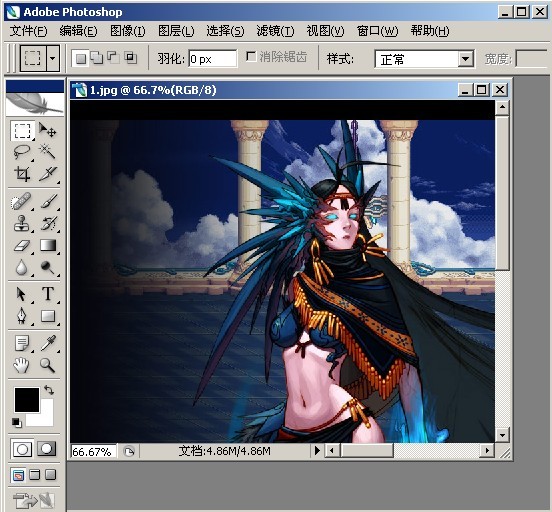552x512 pixels.
Task: Click horizontal scrollbar right arrow
Action: (487, 450)
